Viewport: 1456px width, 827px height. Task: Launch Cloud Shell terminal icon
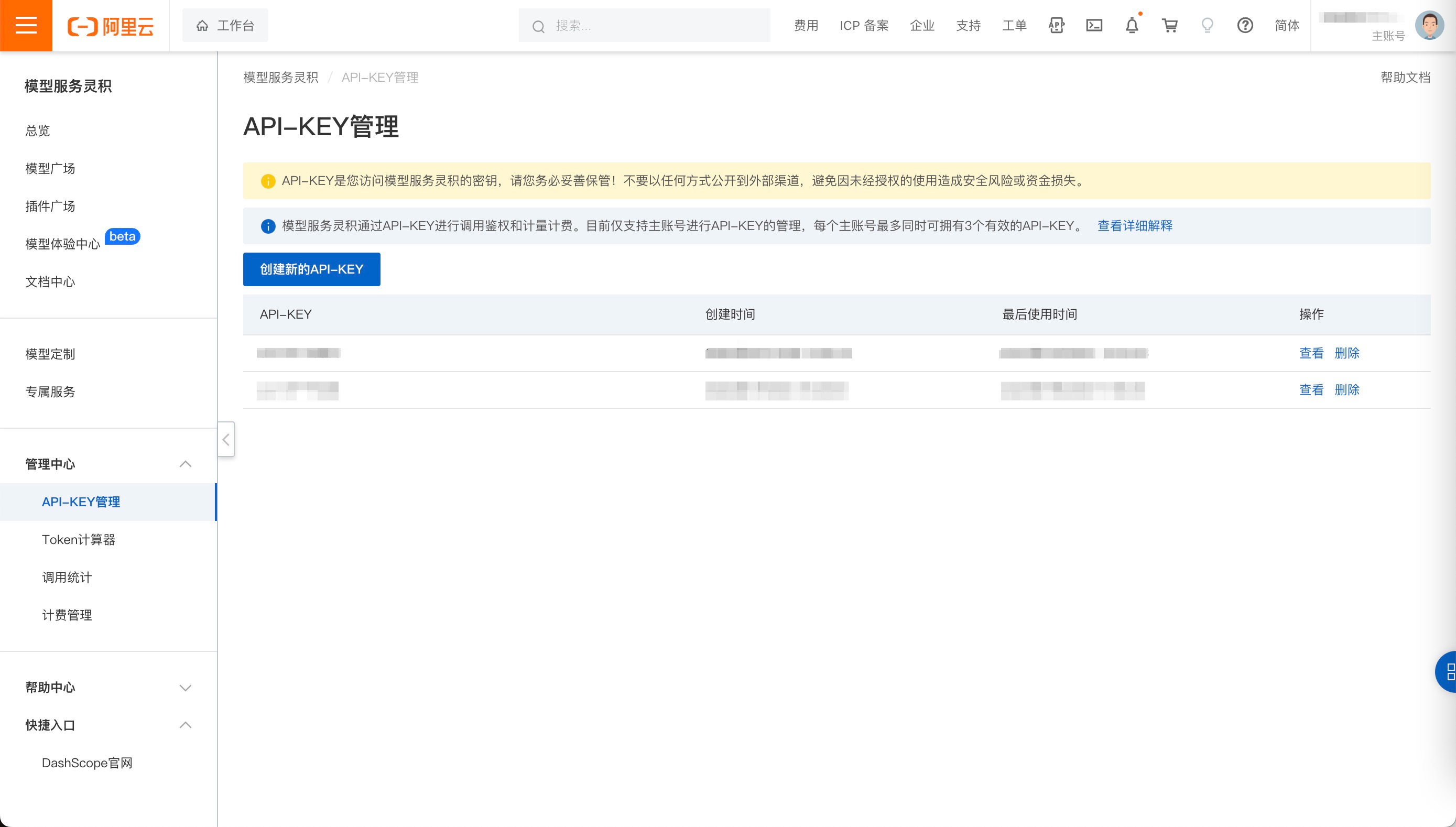[1094, 26]
